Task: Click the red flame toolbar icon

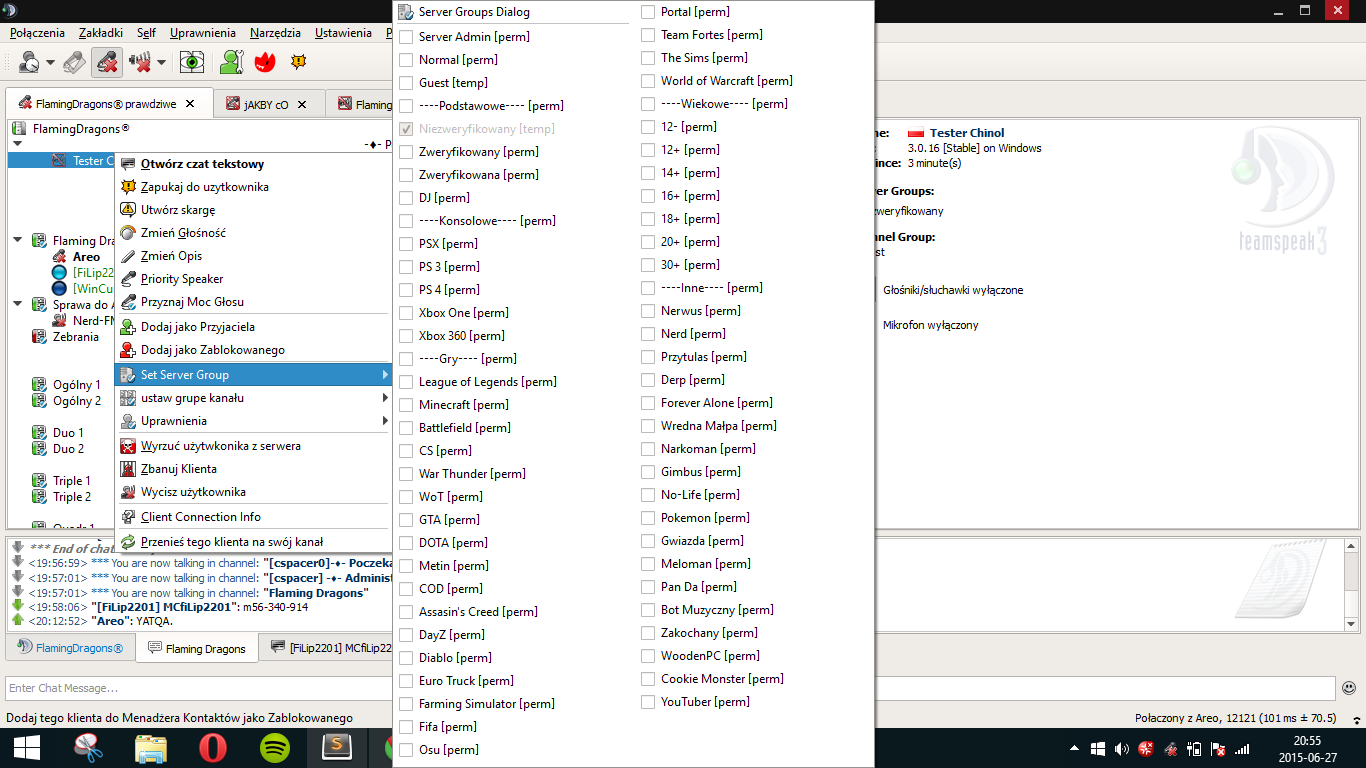Action: tap(265, 62)
